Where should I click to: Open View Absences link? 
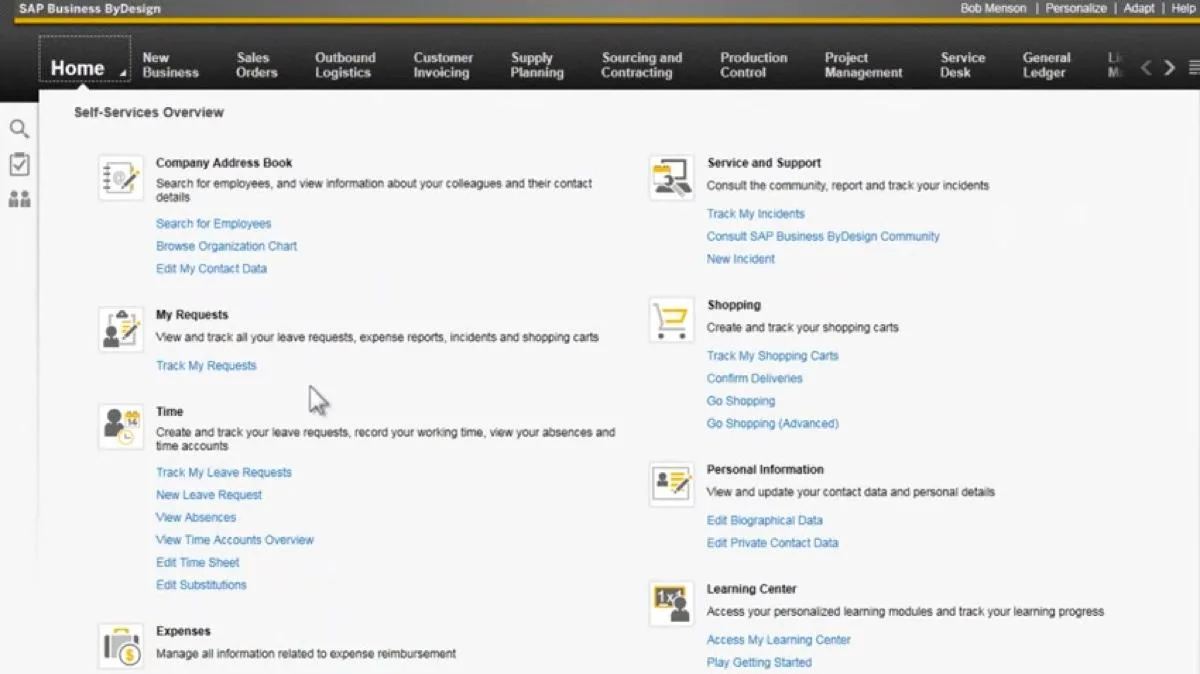[196, 518]
